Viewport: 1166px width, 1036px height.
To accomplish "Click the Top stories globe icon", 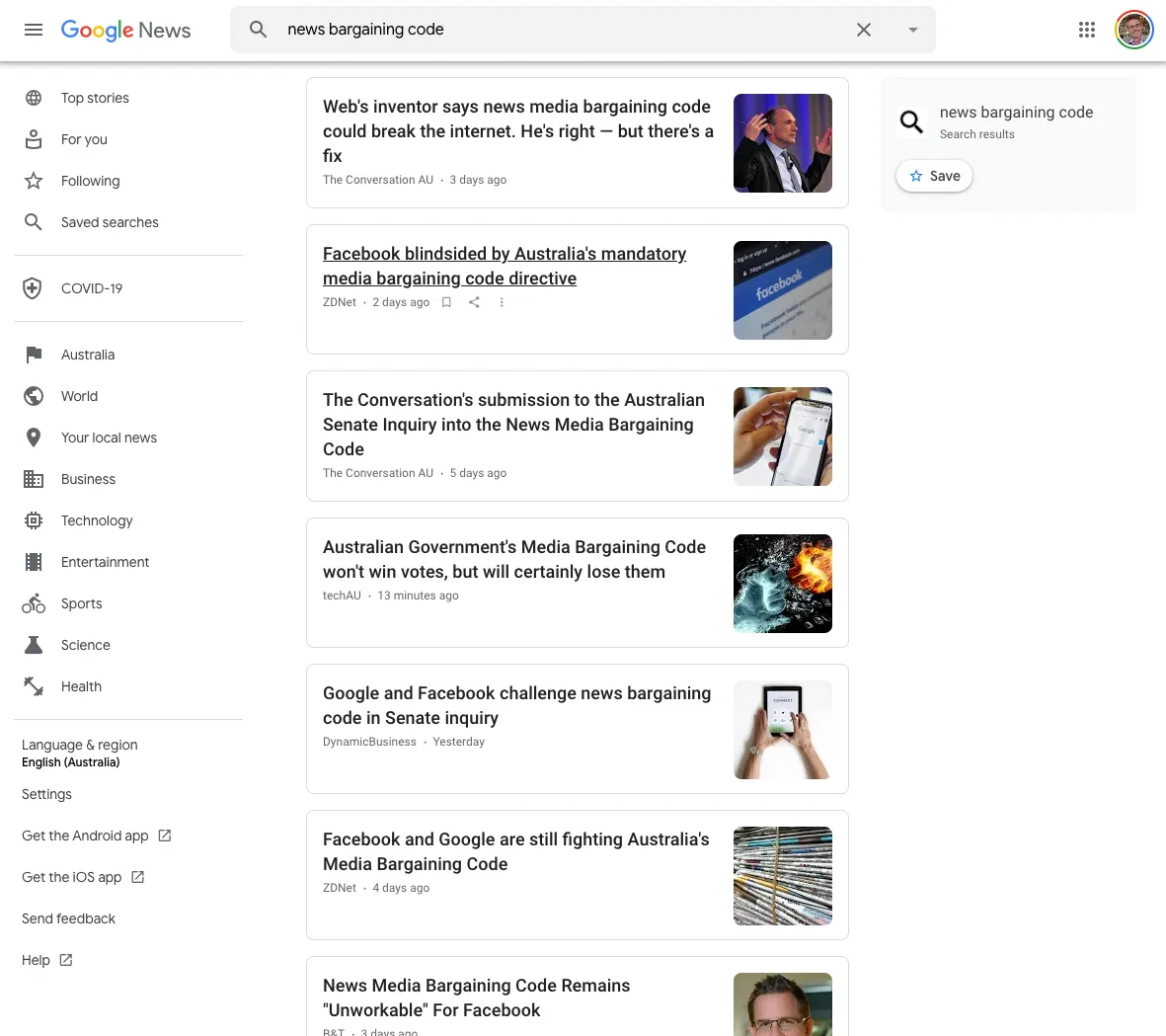I will [34, 98].
